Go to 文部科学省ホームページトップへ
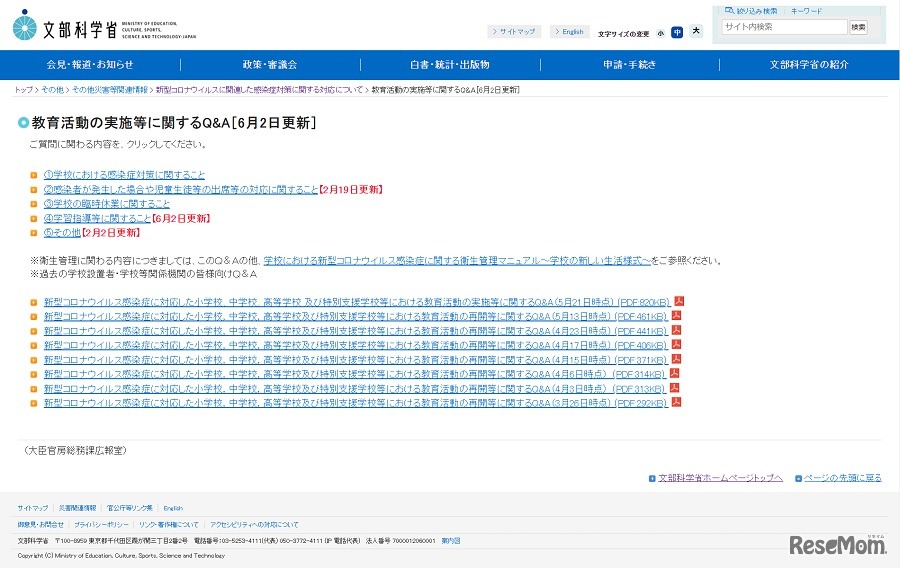This screenshot has width=900, height=568. [x=720, y=478]
